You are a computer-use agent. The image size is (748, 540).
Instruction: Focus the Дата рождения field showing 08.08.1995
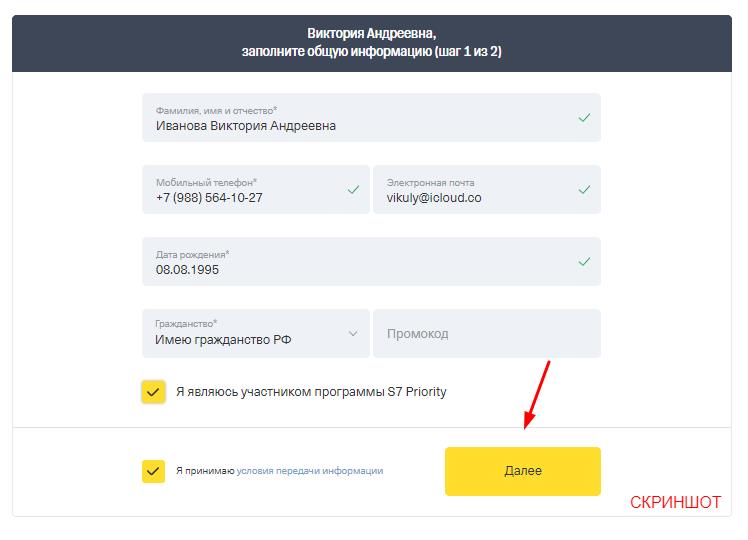coord(371,261)
